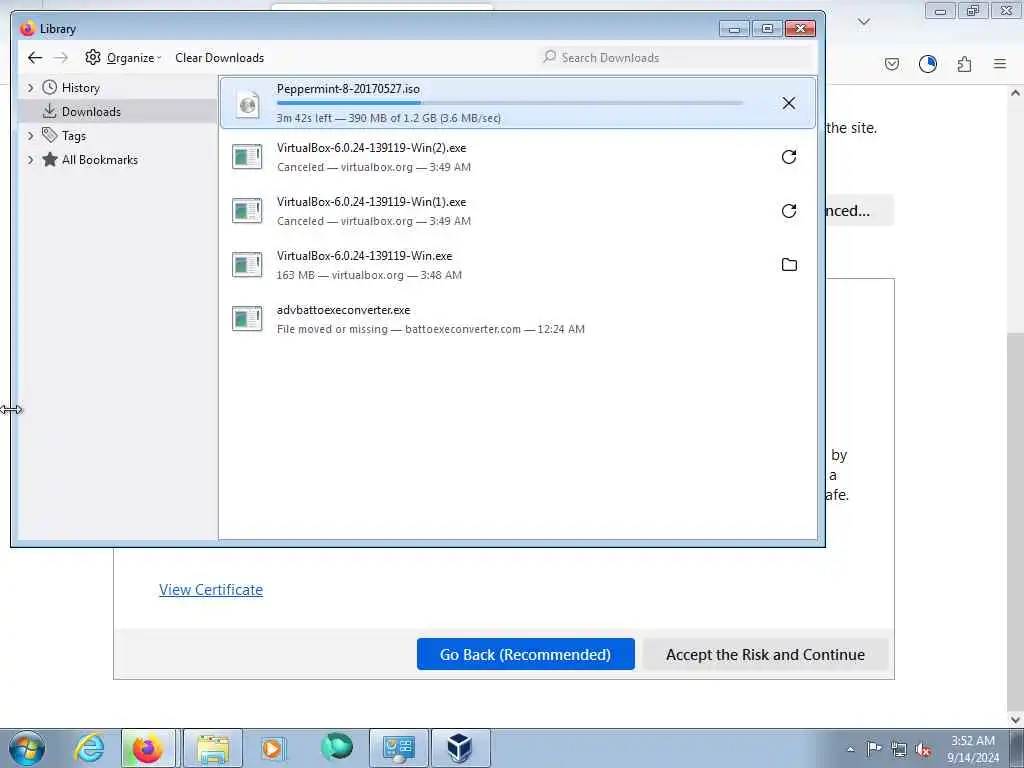Go back using the Library back arrow
The image size is (1024, 768).
coord(35,57)
